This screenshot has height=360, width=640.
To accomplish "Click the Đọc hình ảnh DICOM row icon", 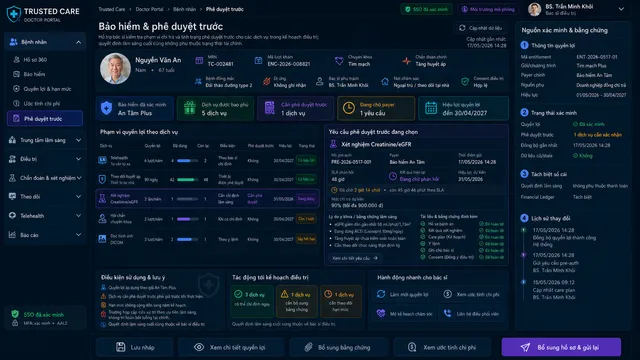I will pos(102,239).
